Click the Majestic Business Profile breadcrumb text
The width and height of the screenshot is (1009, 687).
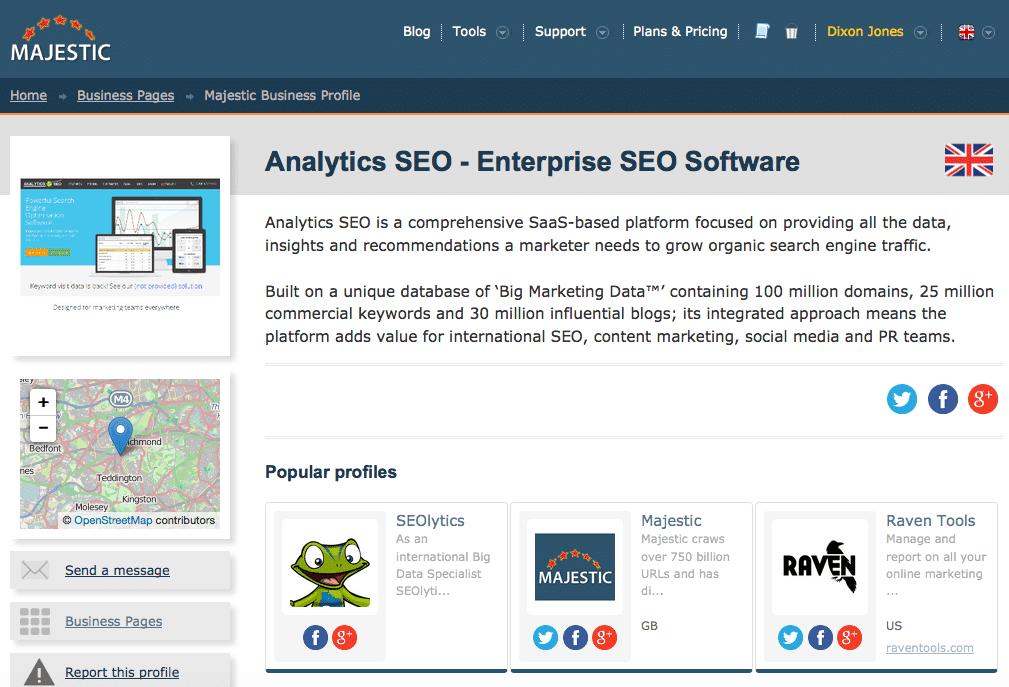pos(282,95)
